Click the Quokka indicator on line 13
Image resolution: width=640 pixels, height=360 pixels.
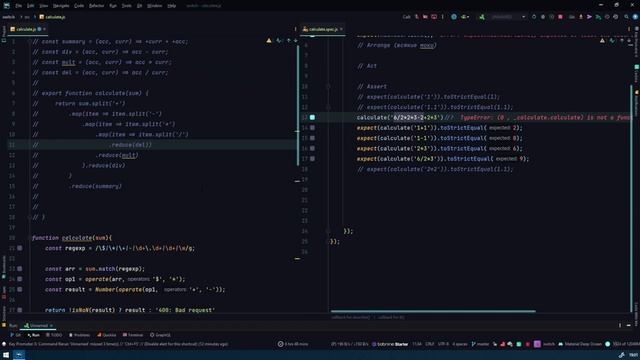click(312, 117)
